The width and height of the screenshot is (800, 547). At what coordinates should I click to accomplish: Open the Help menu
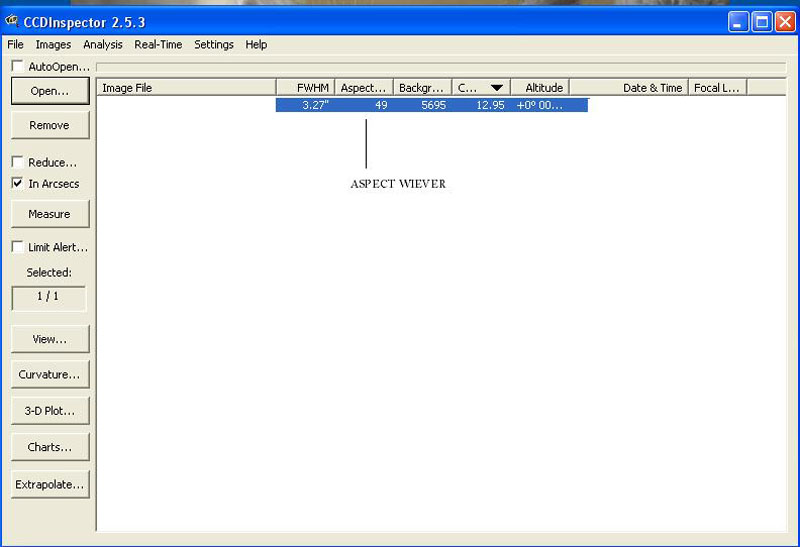pos(256,45)
